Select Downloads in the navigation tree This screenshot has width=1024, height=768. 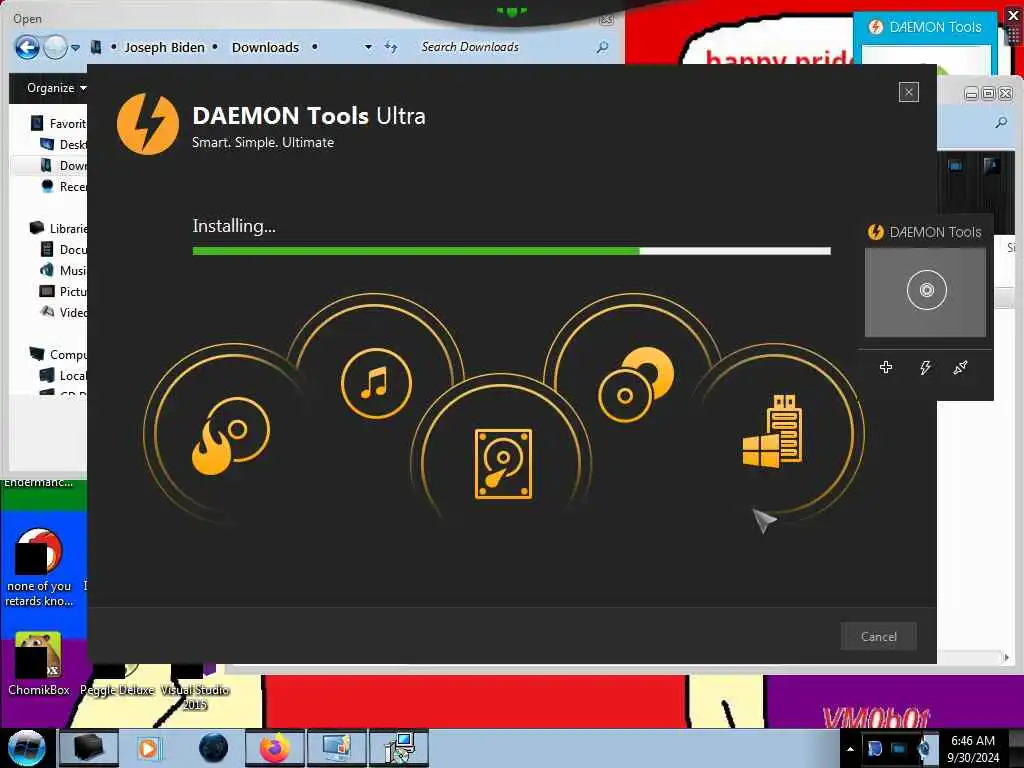tap(63, 165)
